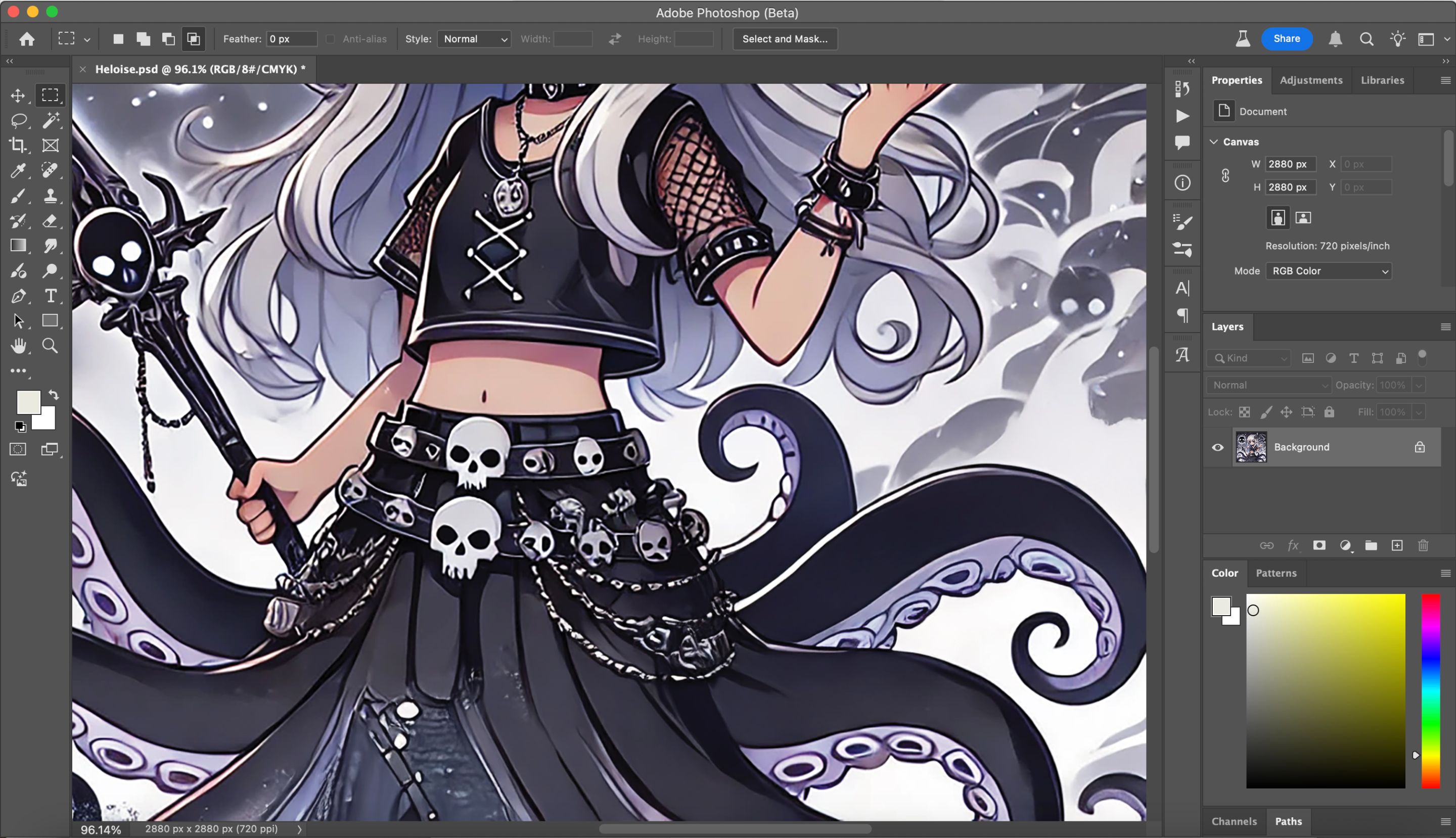The height and width of the screenshot is (838, 1456).
Task: Toggle link canvas width and height
Action: [1225, 175]
